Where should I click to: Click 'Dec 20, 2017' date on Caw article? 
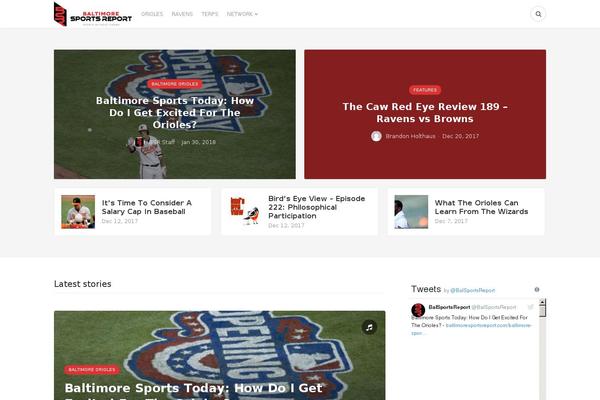[x=460, y=136]
